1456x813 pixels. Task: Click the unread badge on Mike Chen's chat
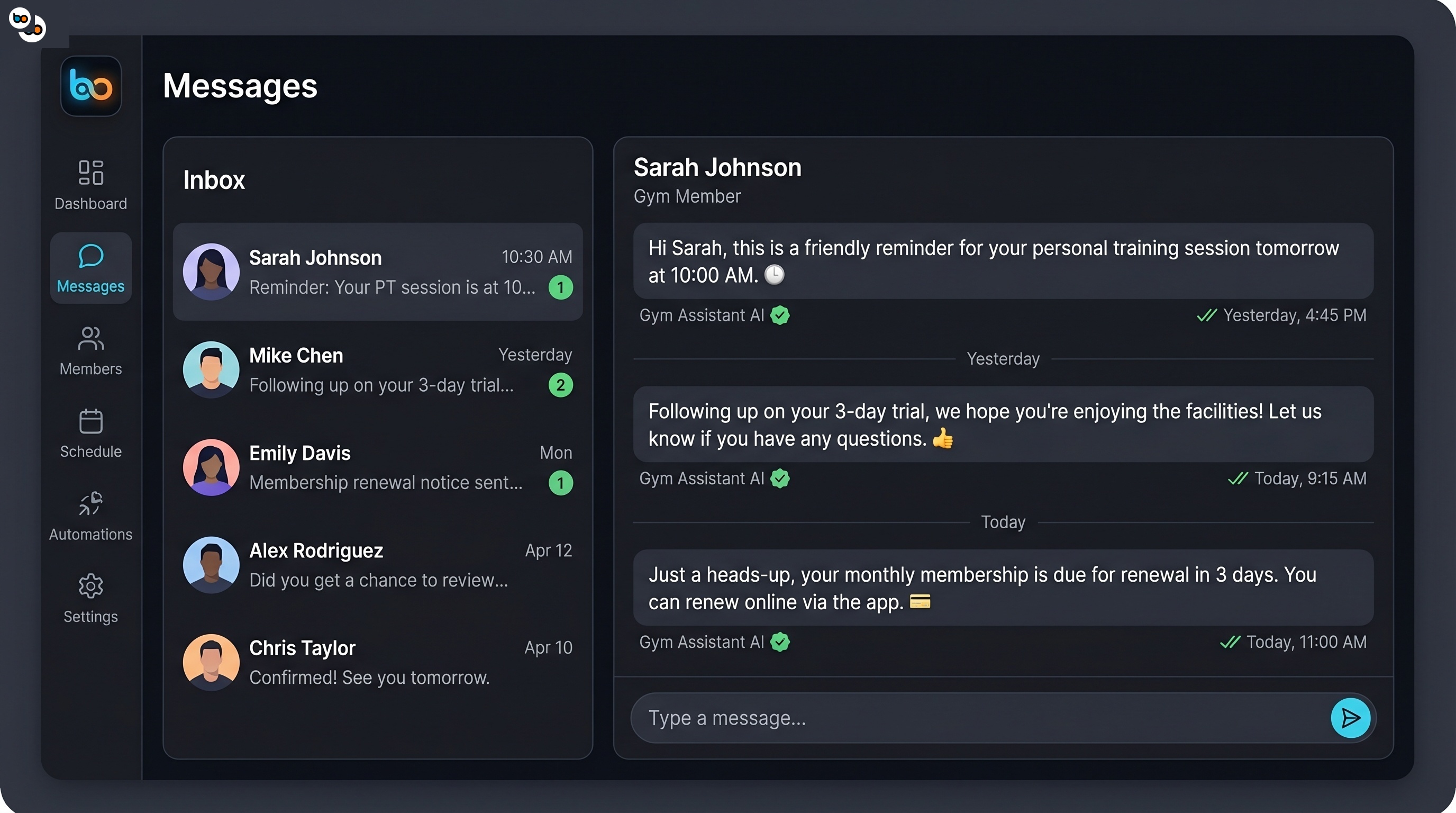[560, 385]
